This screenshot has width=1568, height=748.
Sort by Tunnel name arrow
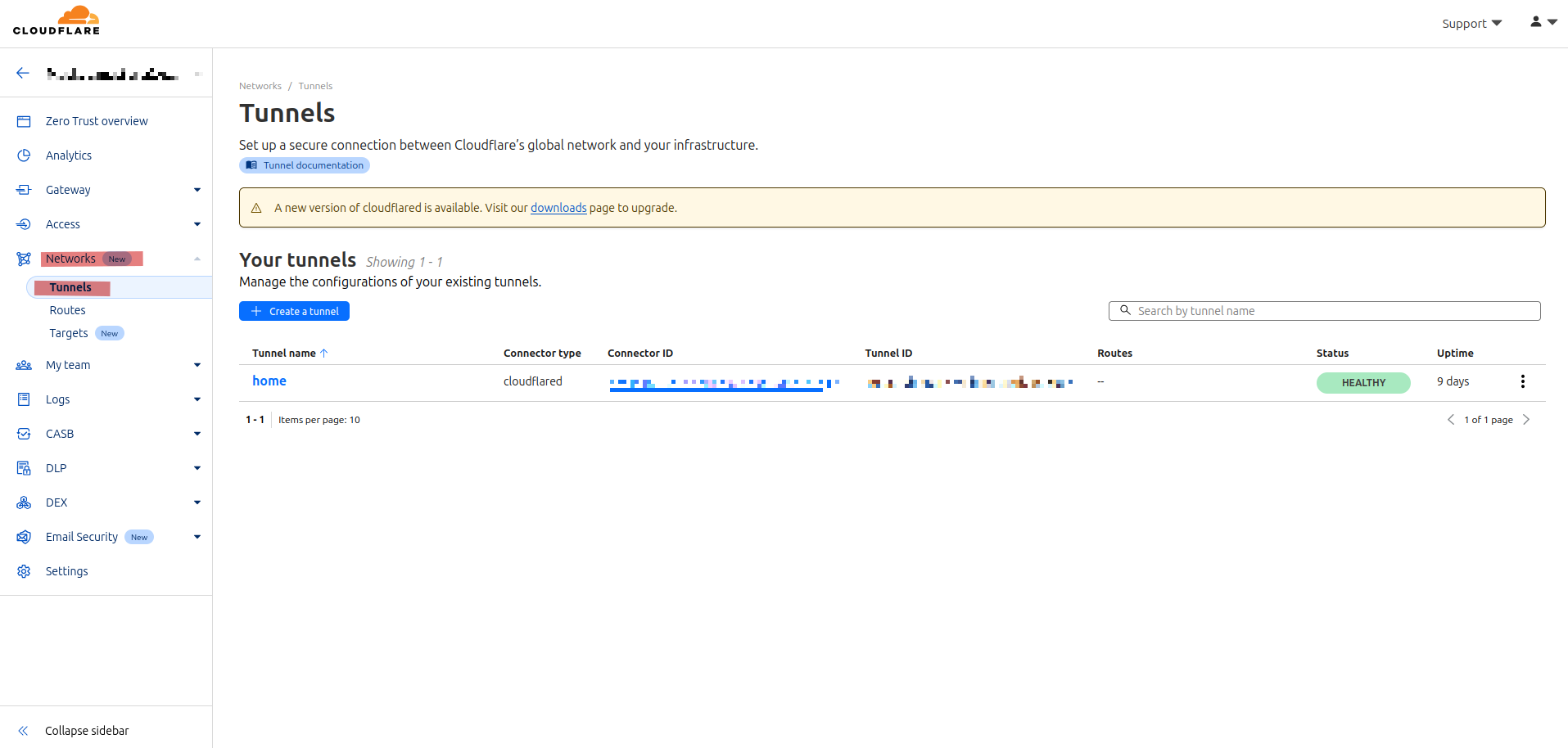point(324,354)
